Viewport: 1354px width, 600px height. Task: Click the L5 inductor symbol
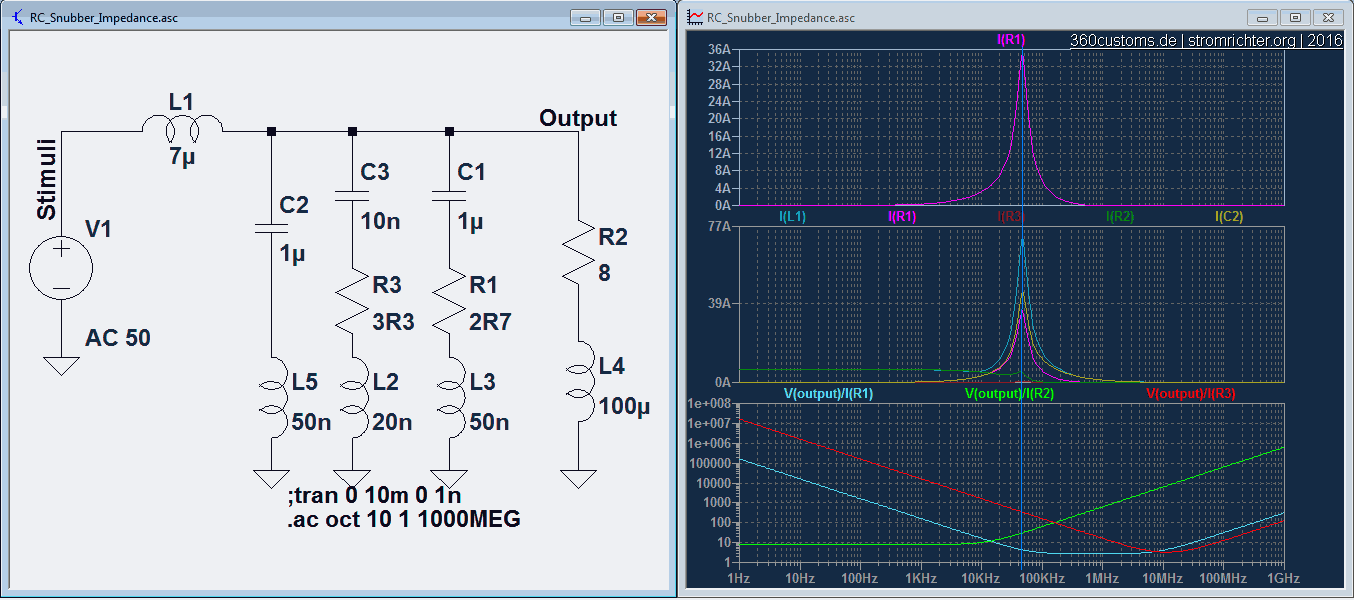pyautogui.click(x=274, y=398)
